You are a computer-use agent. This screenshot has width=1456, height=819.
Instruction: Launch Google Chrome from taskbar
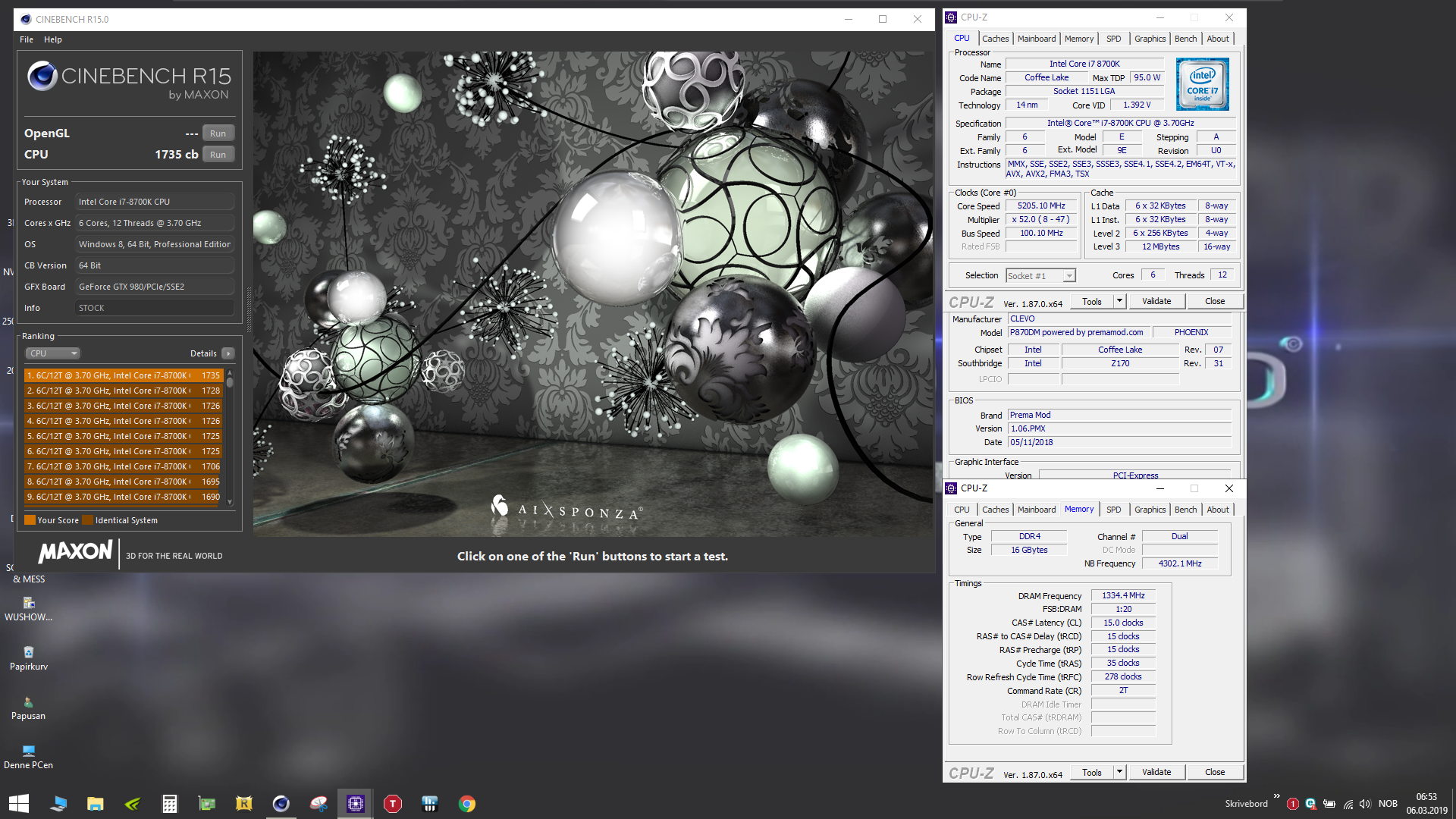[x=467, y=804]
